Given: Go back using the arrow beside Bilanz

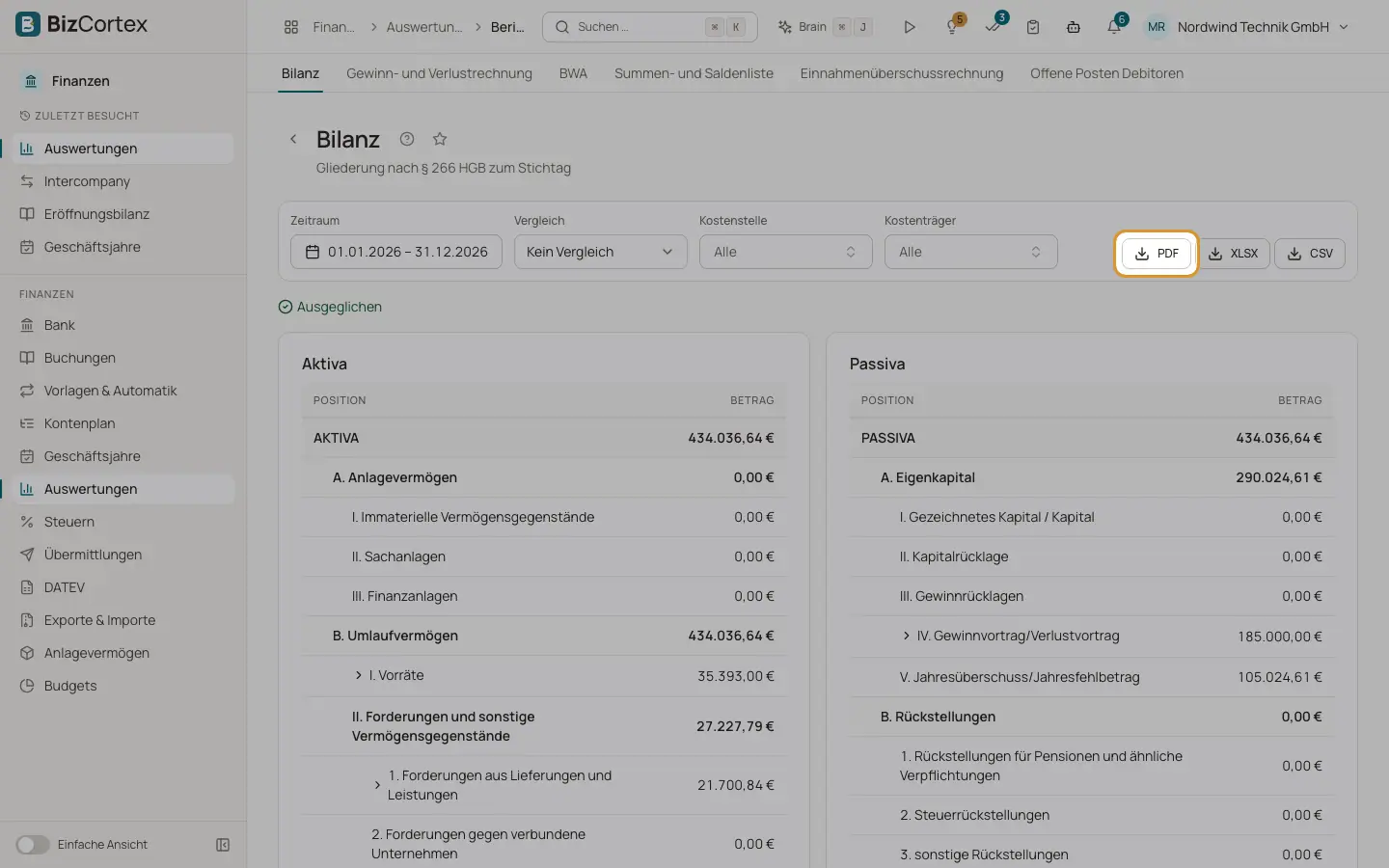Looking at the screenshot, I should point(293,139).
